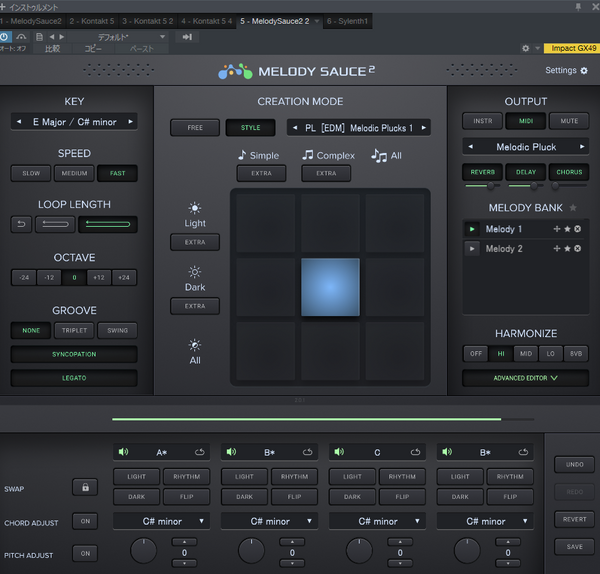Click the plugin power bypass icon
The width and height of the screenshot is (600, 574).
[4, 37]
